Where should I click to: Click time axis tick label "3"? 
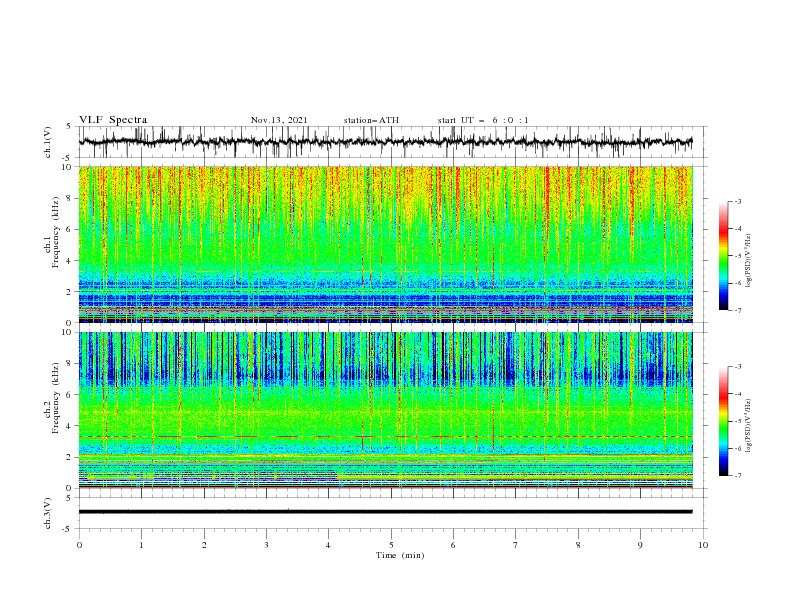tap(266, 545)
